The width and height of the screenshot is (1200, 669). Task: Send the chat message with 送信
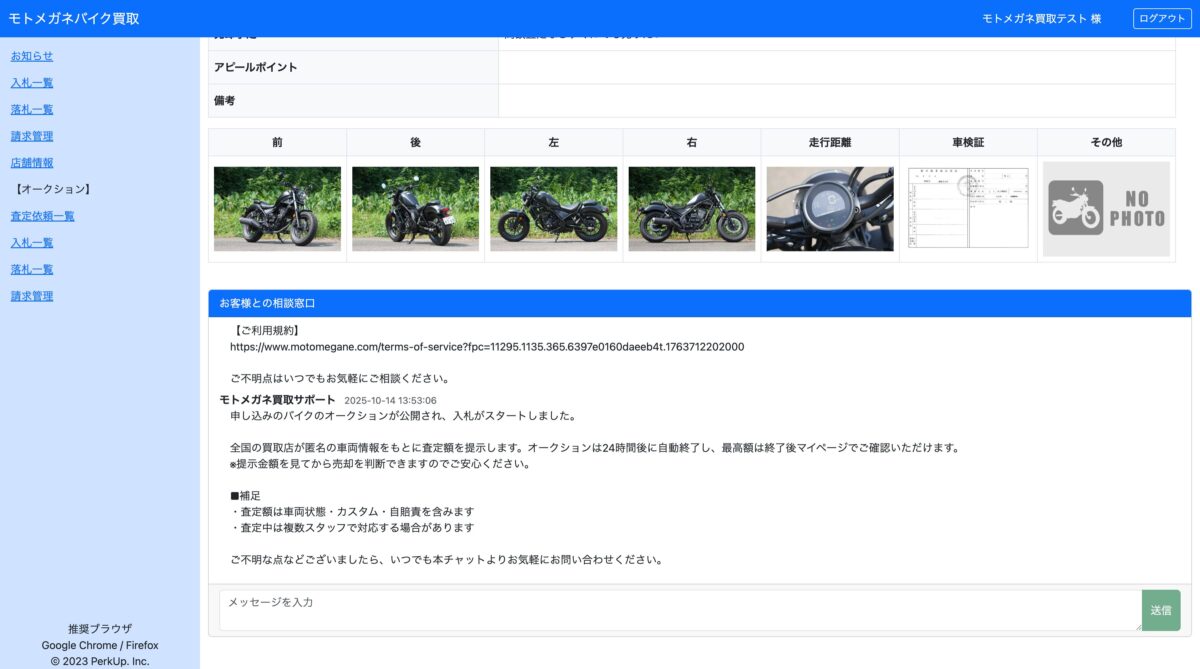pos(1160,610)
